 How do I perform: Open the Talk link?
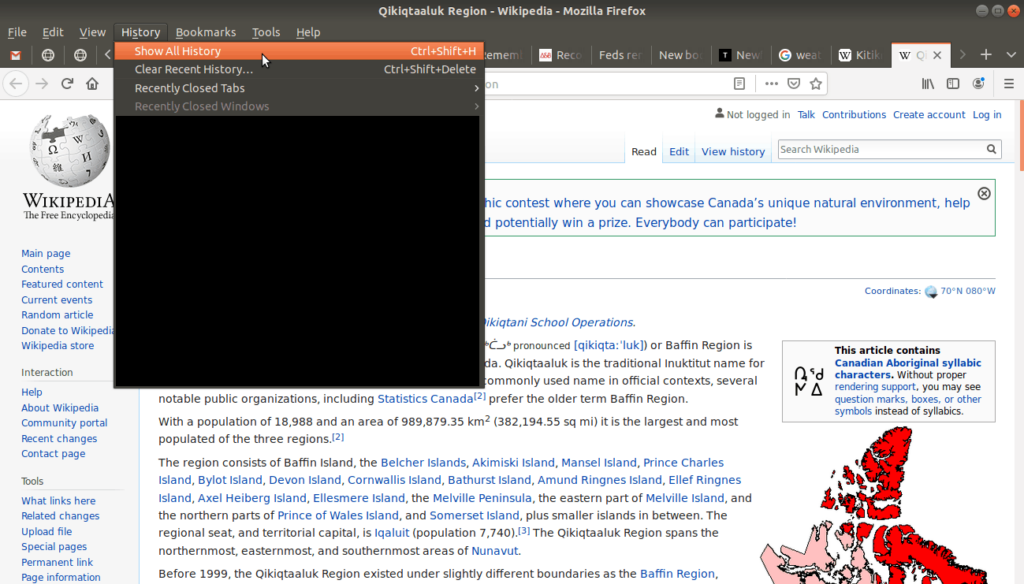pos(806,115)
